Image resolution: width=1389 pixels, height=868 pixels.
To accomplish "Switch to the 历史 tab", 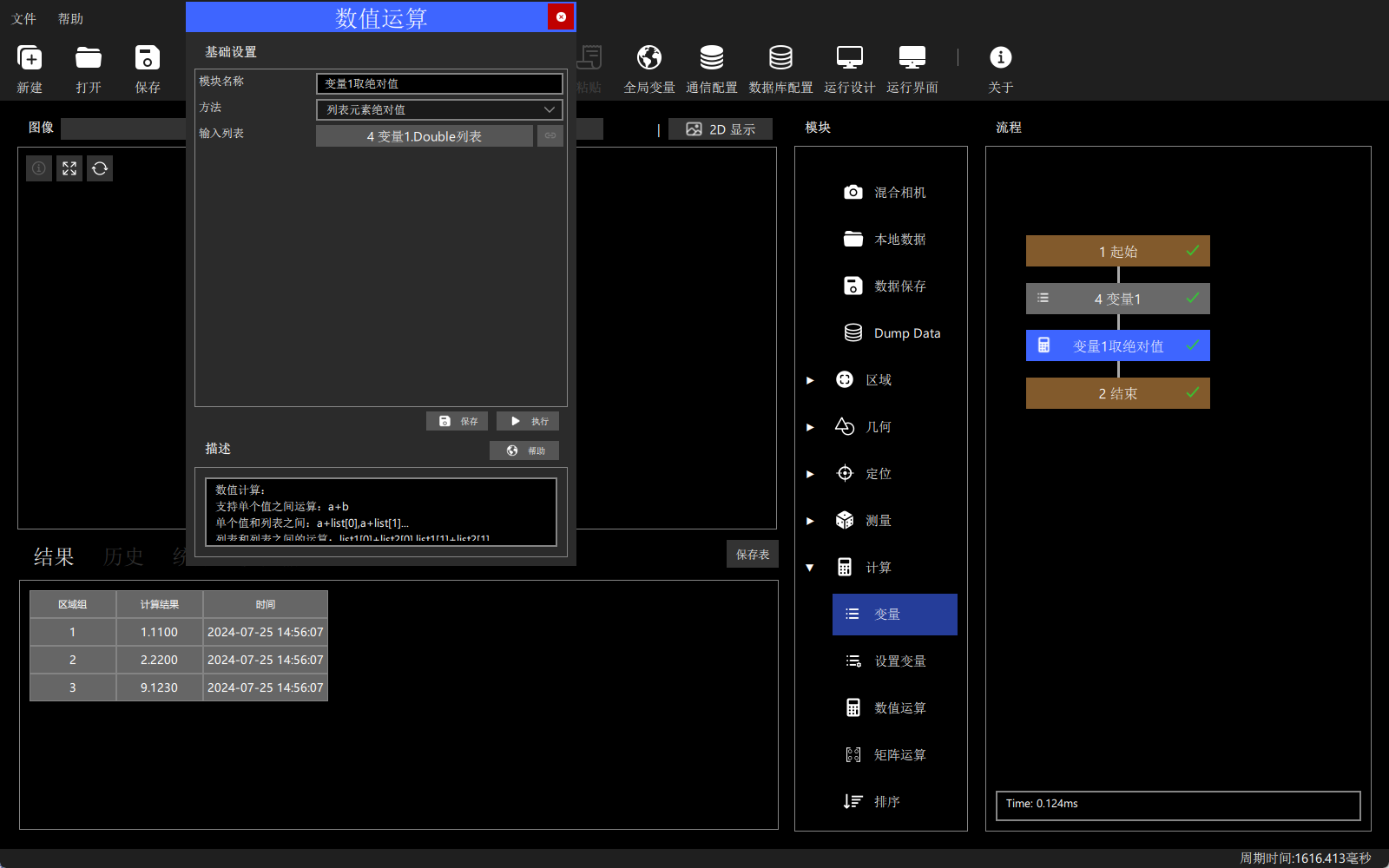I will (123, 556).
